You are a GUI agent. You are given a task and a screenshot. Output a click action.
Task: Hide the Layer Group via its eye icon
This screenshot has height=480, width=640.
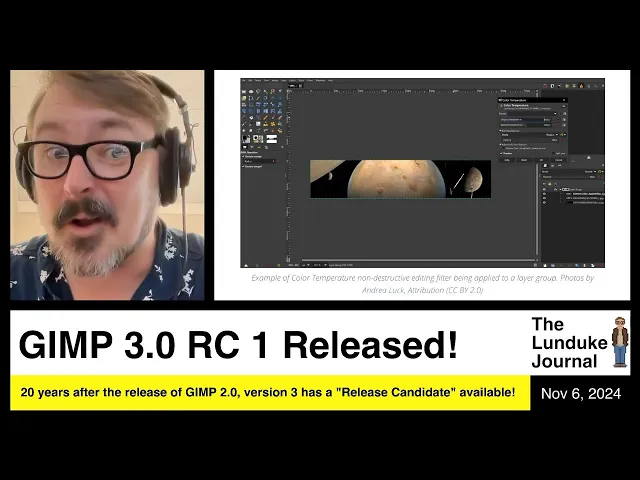[544, 189]
